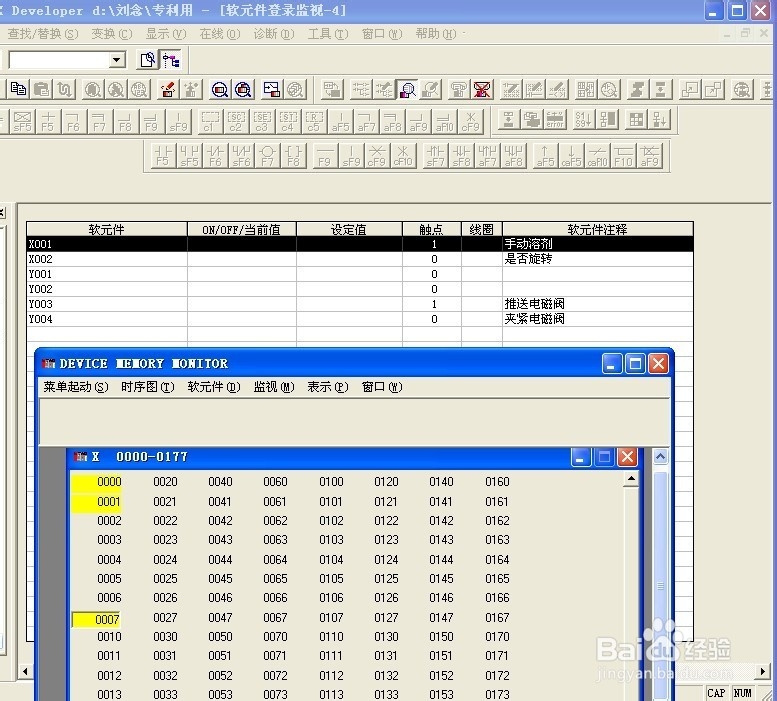Click the 触点 column header
This screenshot has width=777, height=701.
(x=432, y=229)
